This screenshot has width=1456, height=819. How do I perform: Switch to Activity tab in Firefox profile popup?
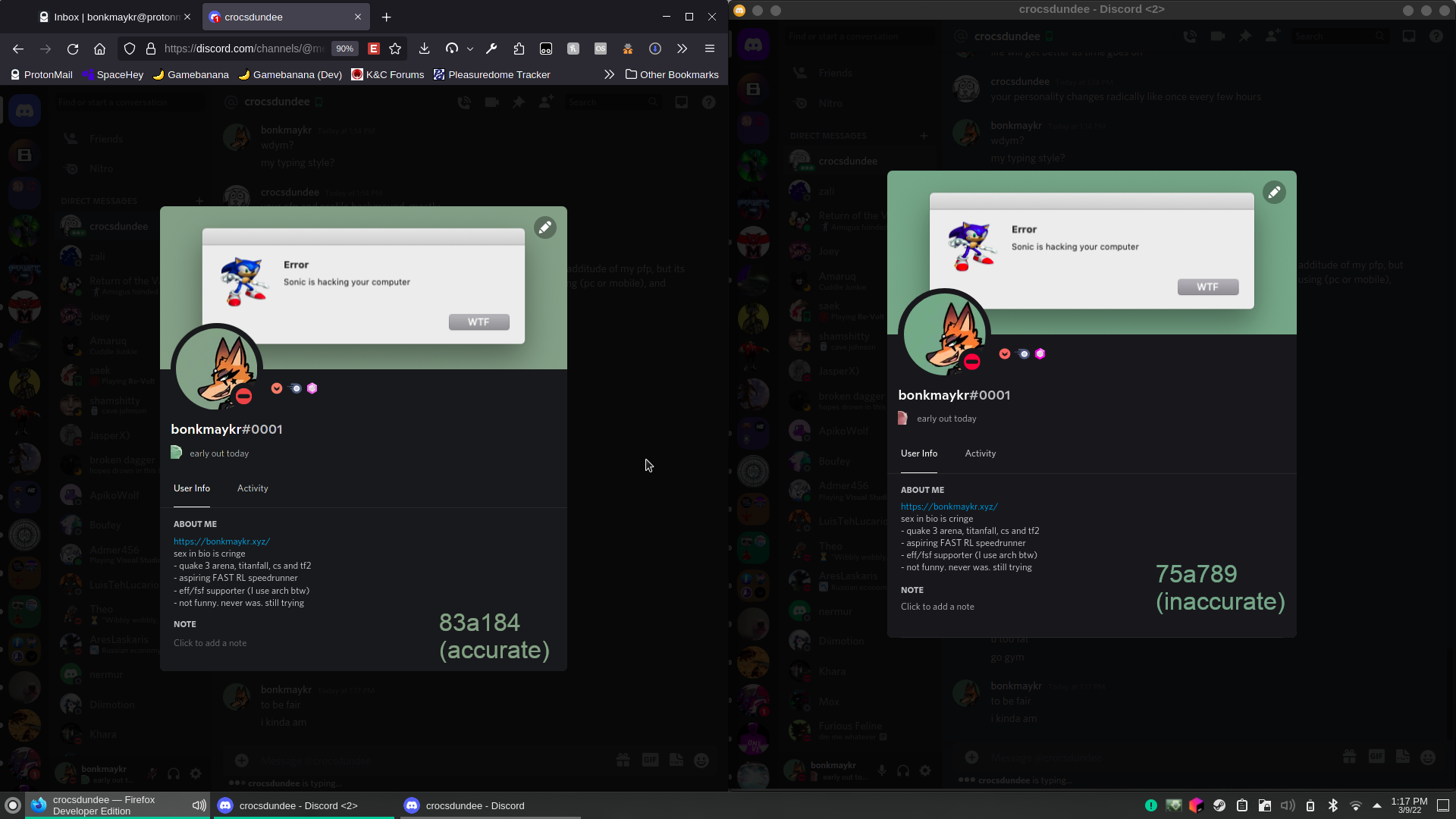coord(253,488)
